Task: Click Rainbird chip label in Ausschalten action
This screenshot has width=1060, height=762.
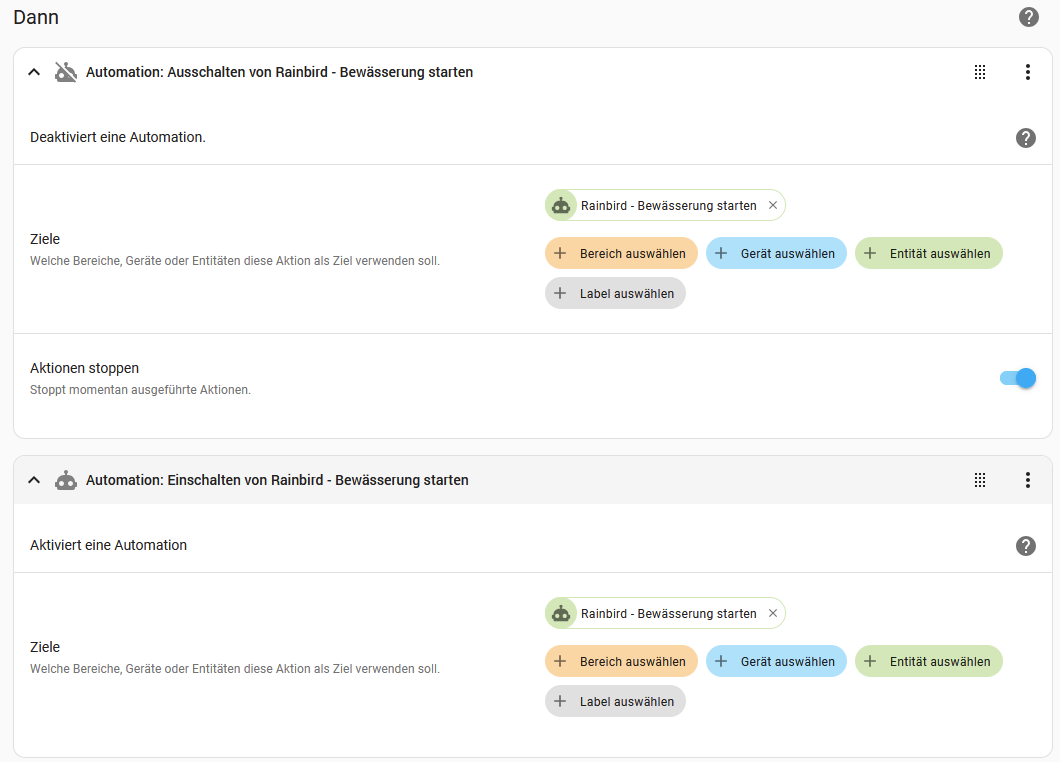Action: 669,206
